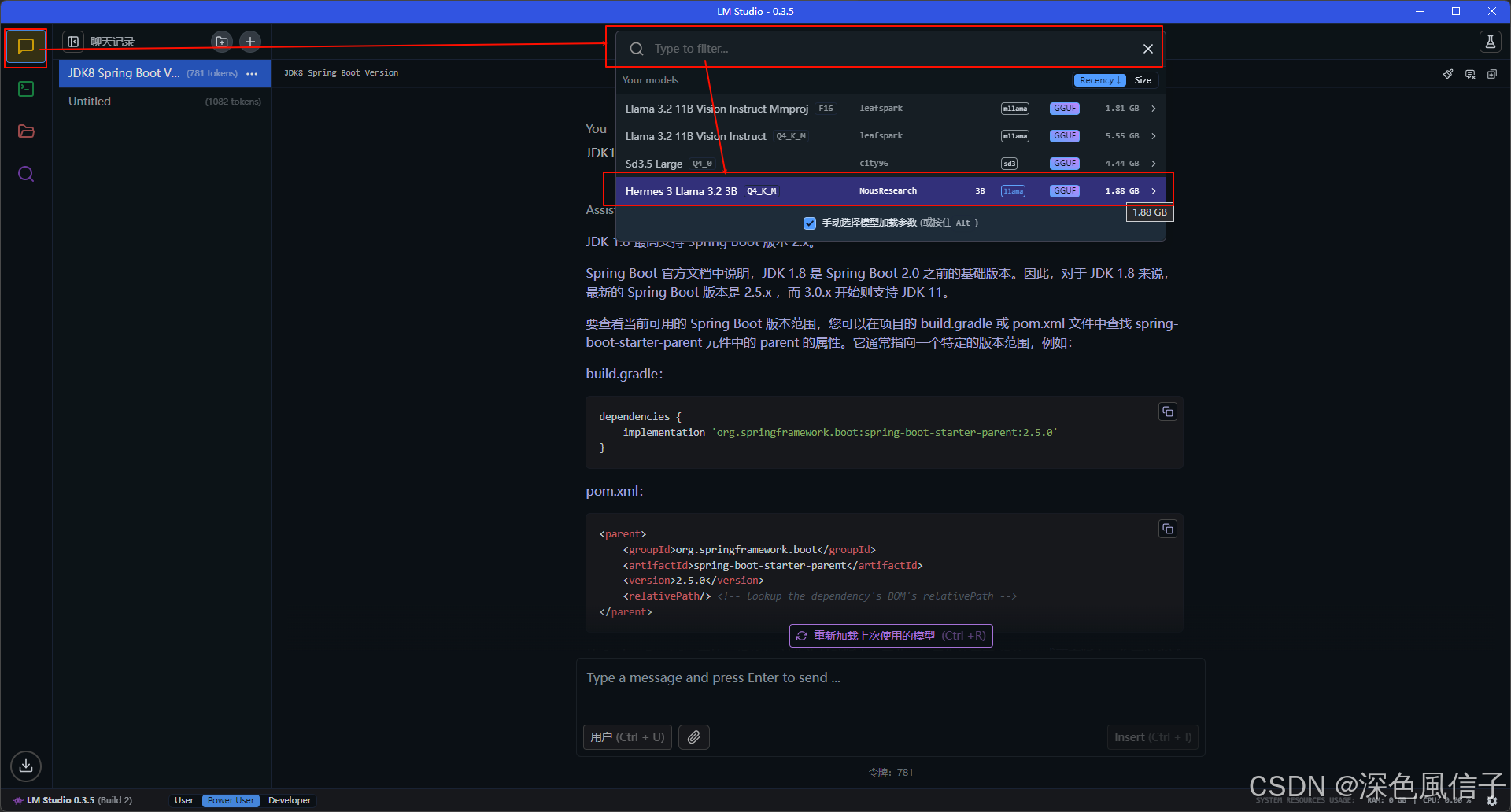1511x812 pixels.
Task: Attach a file with paperclip button
Action: click(694, 737)
